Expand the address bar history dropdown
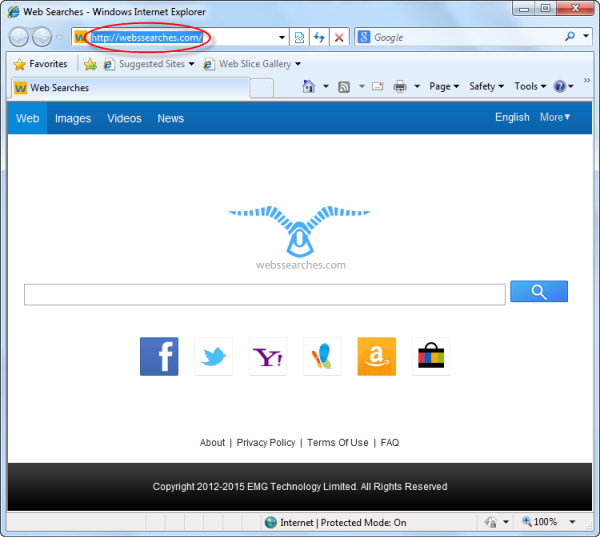 coord(282,38)
